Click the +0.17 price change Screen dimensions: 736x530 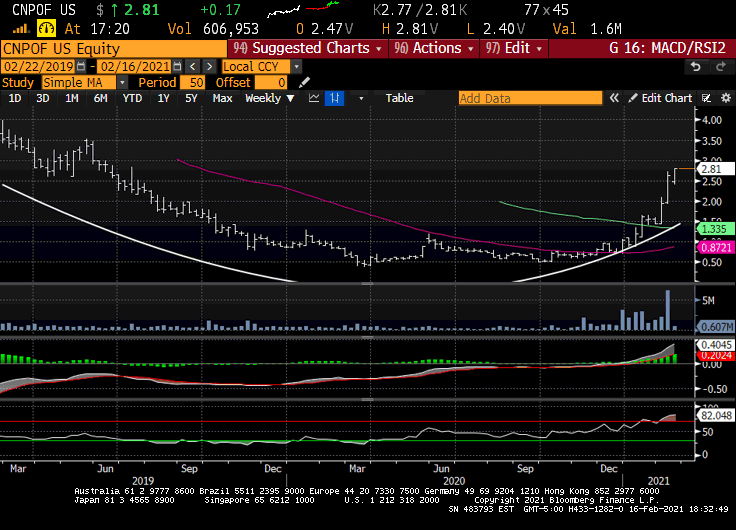[220, 9]
